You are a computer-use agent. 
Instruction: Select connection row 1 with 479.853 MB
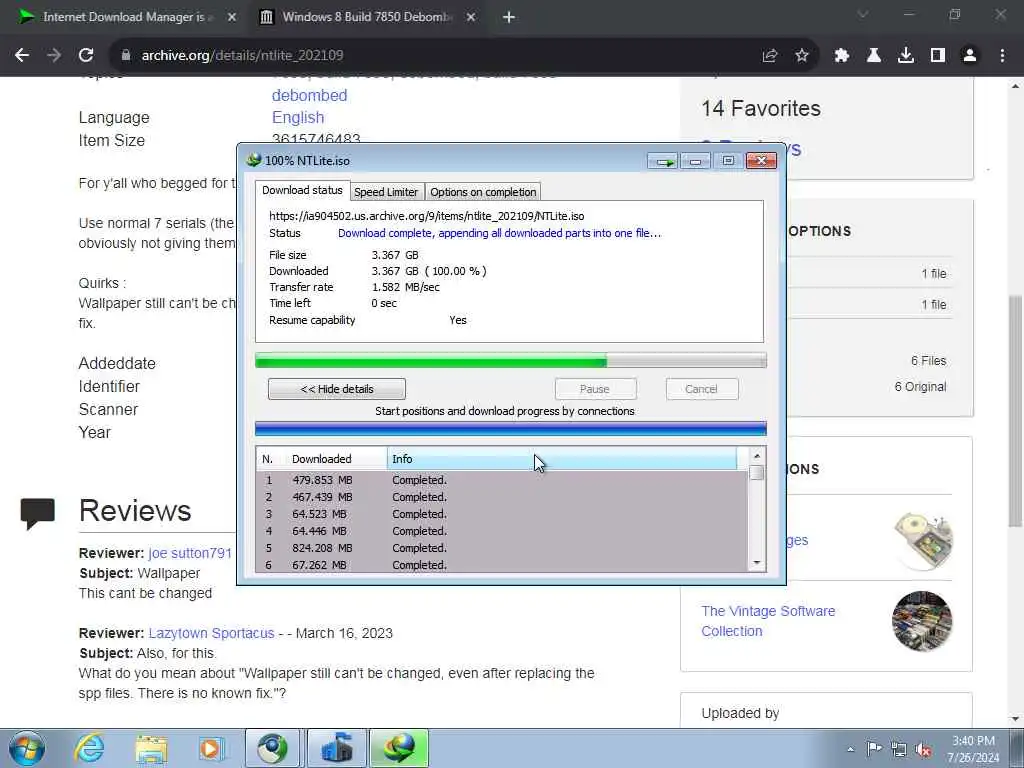502,480
